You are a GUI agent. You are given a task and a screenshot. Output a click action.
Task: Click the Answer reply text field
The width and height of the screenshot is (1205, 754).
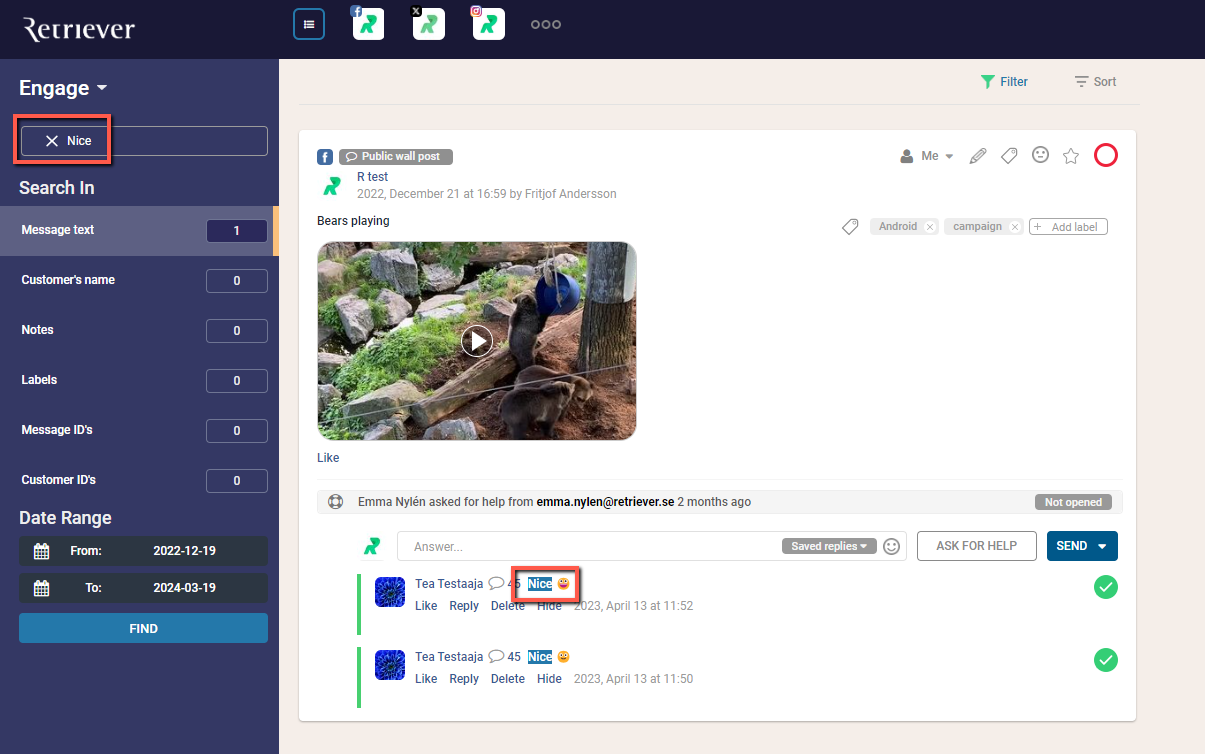[x=589, y=546]
